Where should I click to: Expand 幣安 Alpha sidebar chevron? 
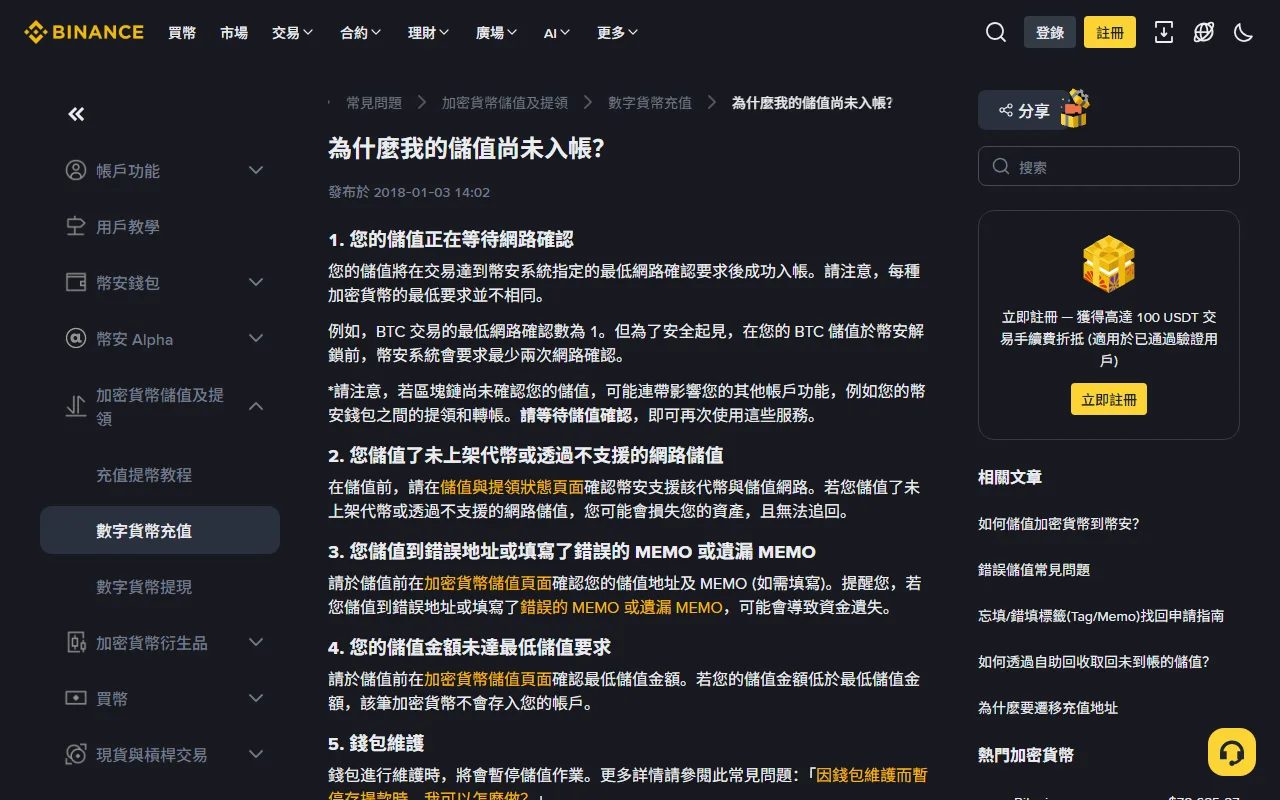pos(256,338)
